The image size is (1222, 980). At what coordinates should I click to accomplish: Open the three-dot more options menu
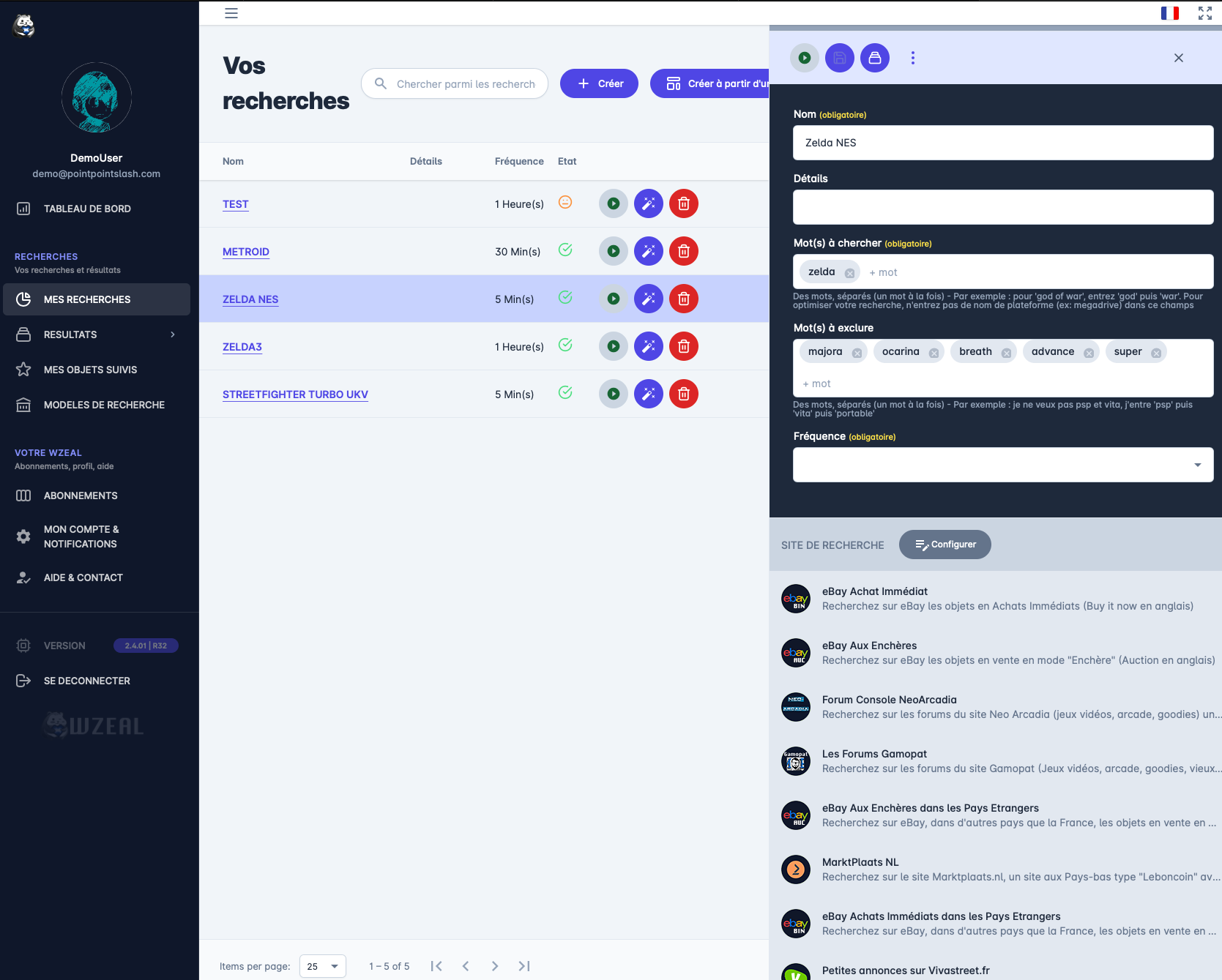coord(912,58)
